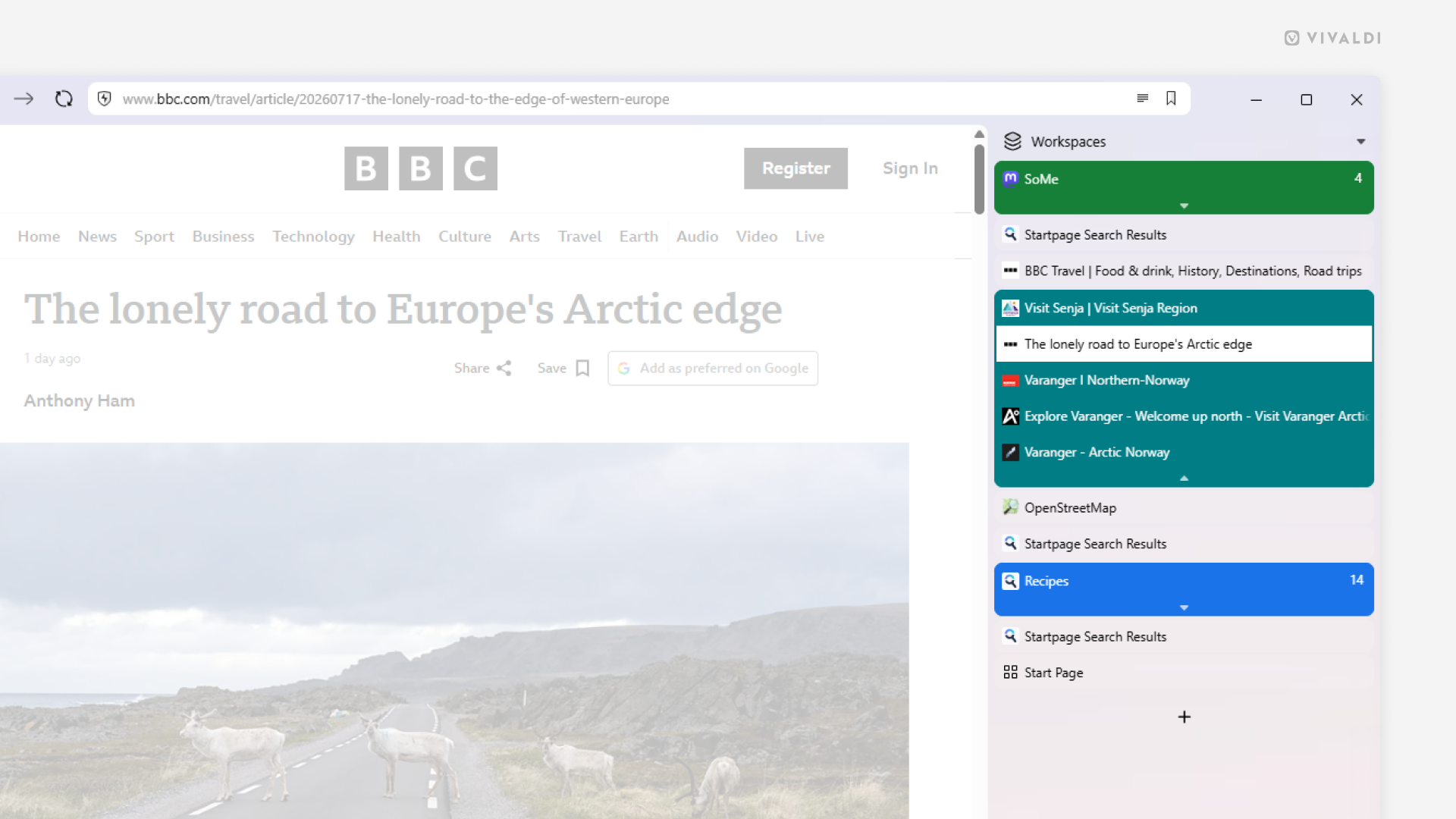Click the Share button
Screen dimensions: 1456x819
click(482, 368)
